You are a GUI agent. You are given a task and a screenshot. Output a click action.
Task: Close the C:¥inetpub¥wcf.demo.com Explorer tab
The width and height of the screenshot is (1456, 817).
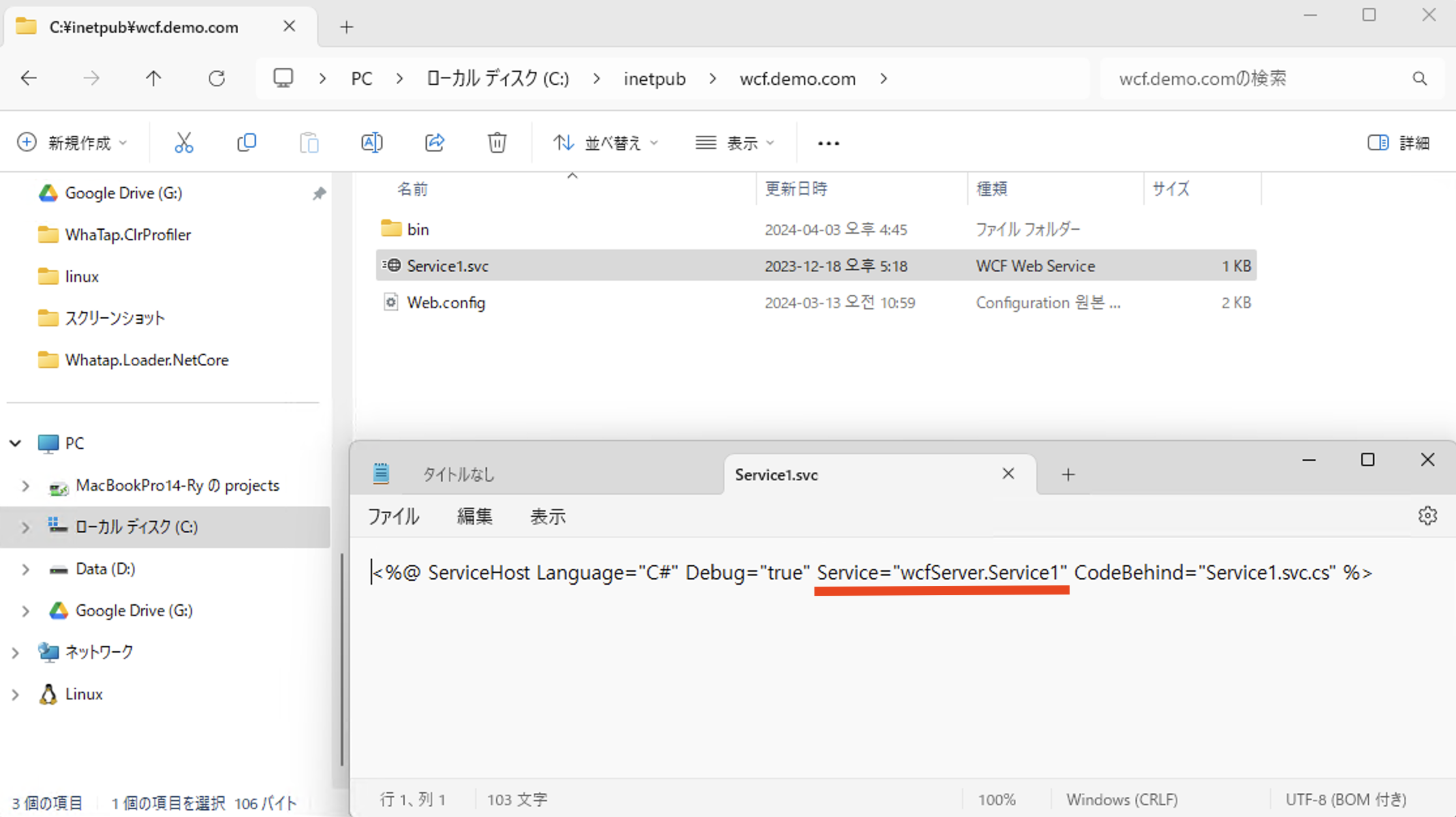[289, 26]
